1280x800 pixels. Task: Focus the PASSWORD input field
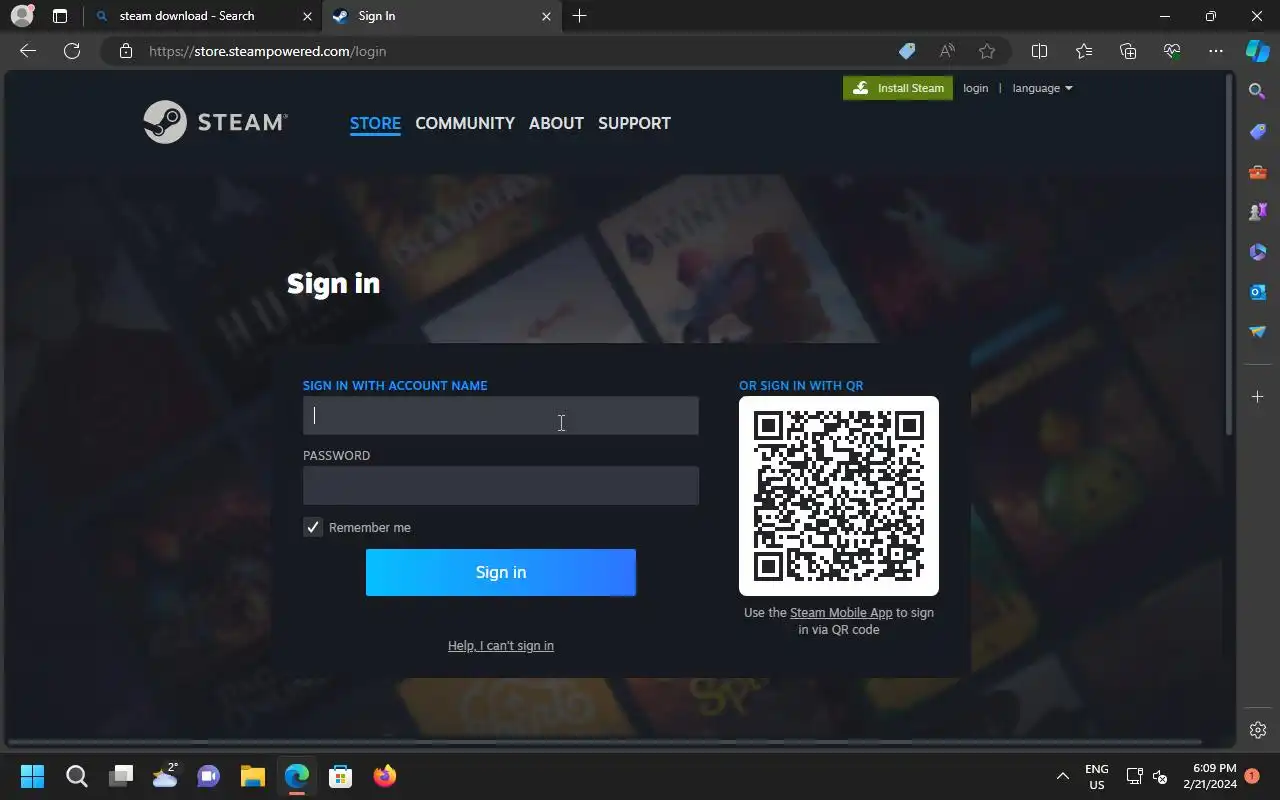coord(501,485)
